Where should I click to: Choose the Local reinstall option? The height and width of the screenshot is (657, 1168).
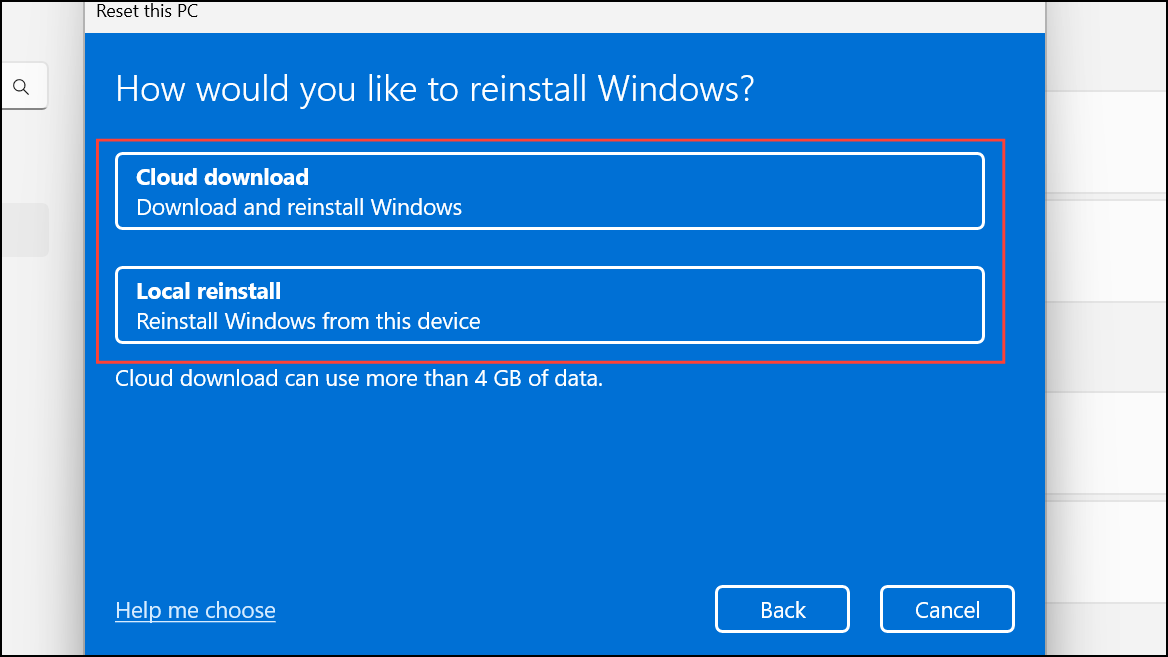coord(550,305)
